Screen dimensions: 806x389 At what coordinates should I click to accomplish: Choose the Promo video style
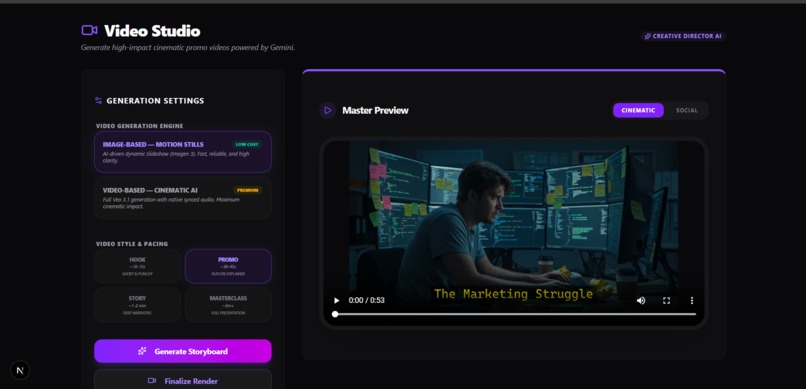tap(228, 266)
